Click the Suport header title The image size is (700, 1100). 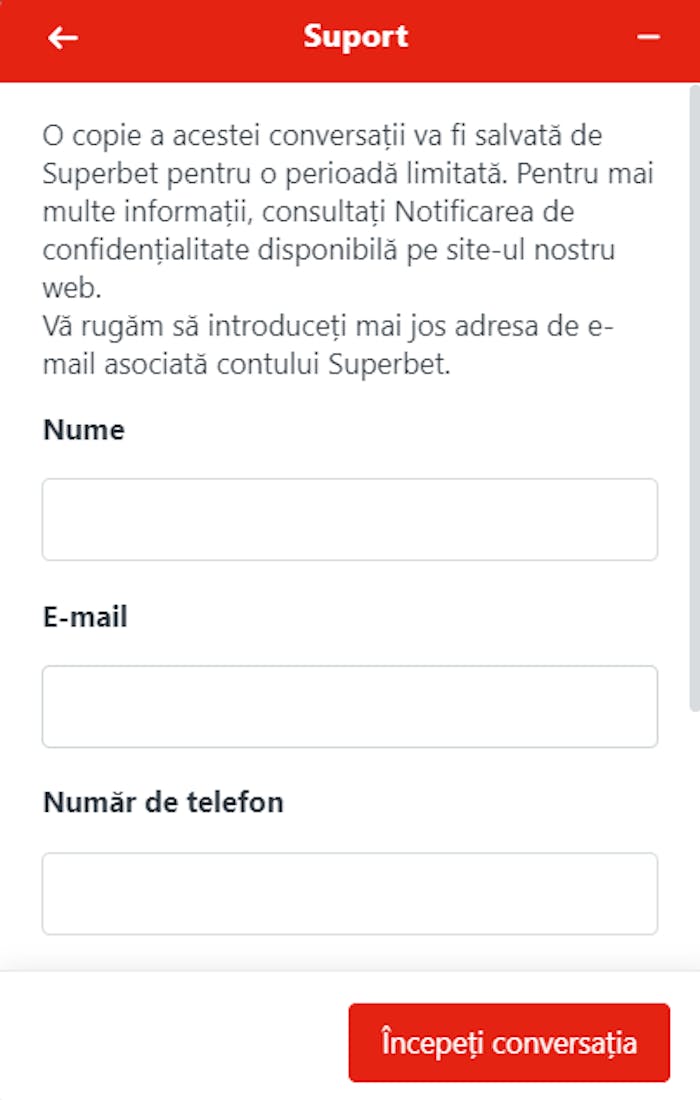(356, 37)
